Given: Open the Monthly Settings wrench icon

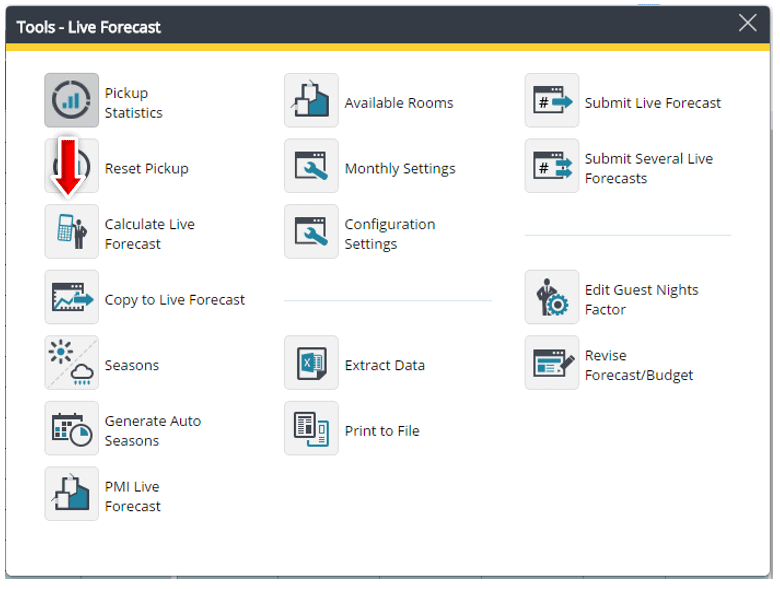Looking at the screenshot, I should 311,167.
